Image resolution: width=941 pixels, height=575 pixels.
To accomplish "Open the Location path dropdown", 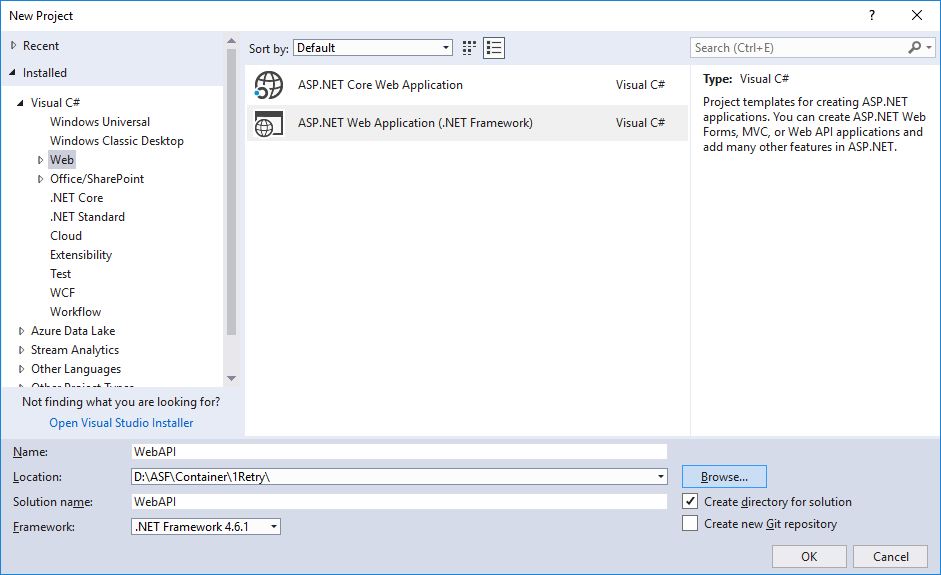I will (x=661, y=477).
